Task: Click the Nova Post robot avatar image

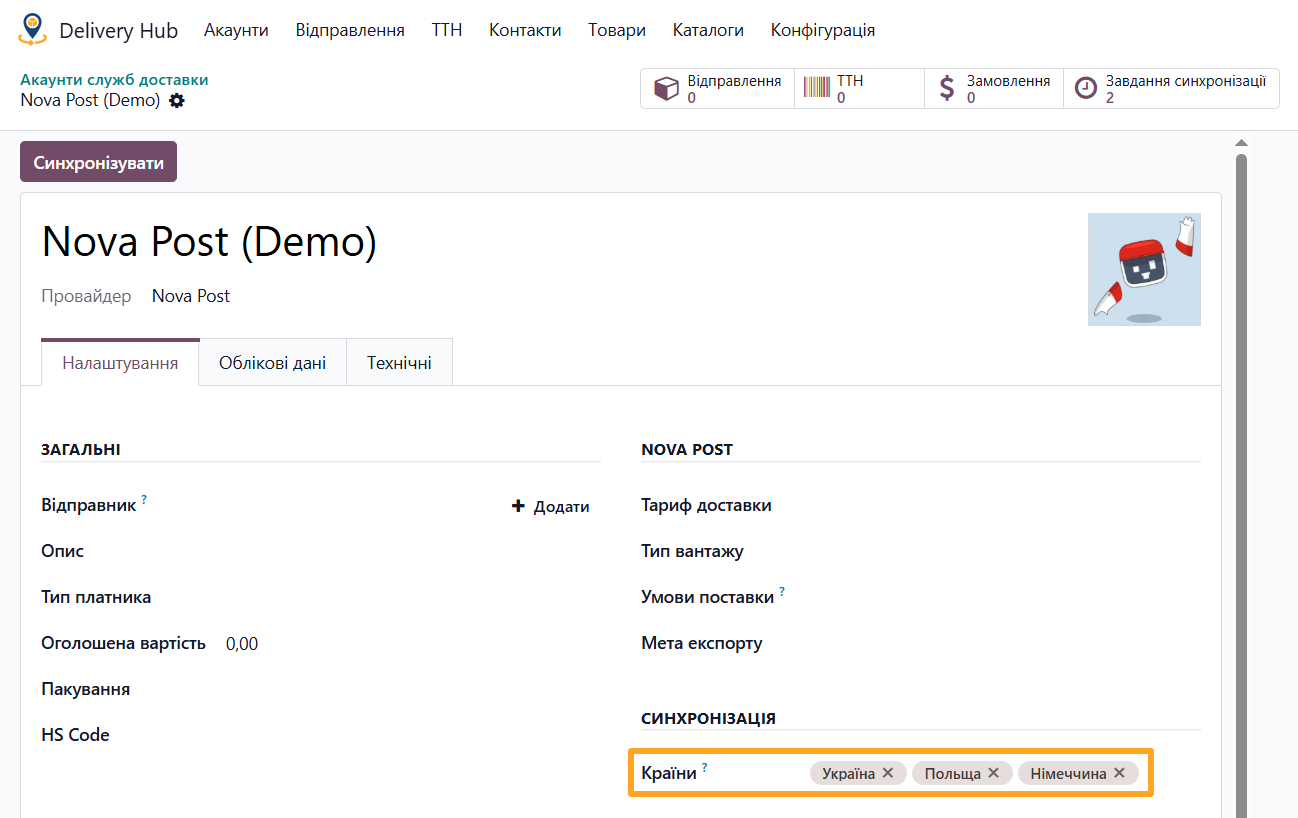Action: [1144, 269]
